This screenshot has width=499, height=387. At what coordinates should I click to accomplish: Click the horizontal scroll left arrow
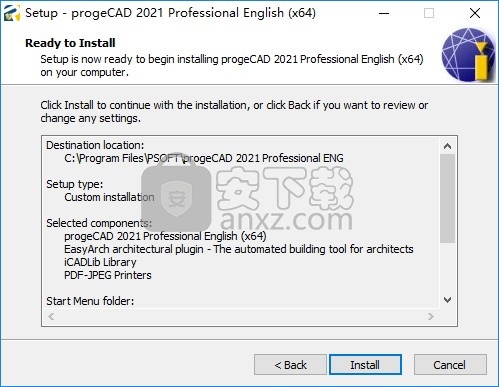click(51, 316)
